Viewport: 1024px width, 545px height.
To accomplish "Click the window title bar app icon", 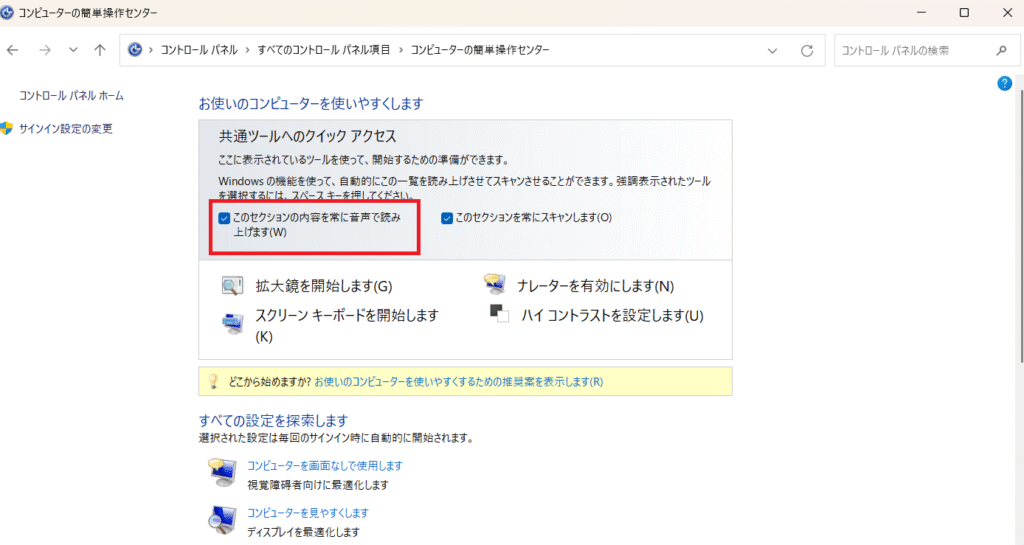I will tap(7, 12).
